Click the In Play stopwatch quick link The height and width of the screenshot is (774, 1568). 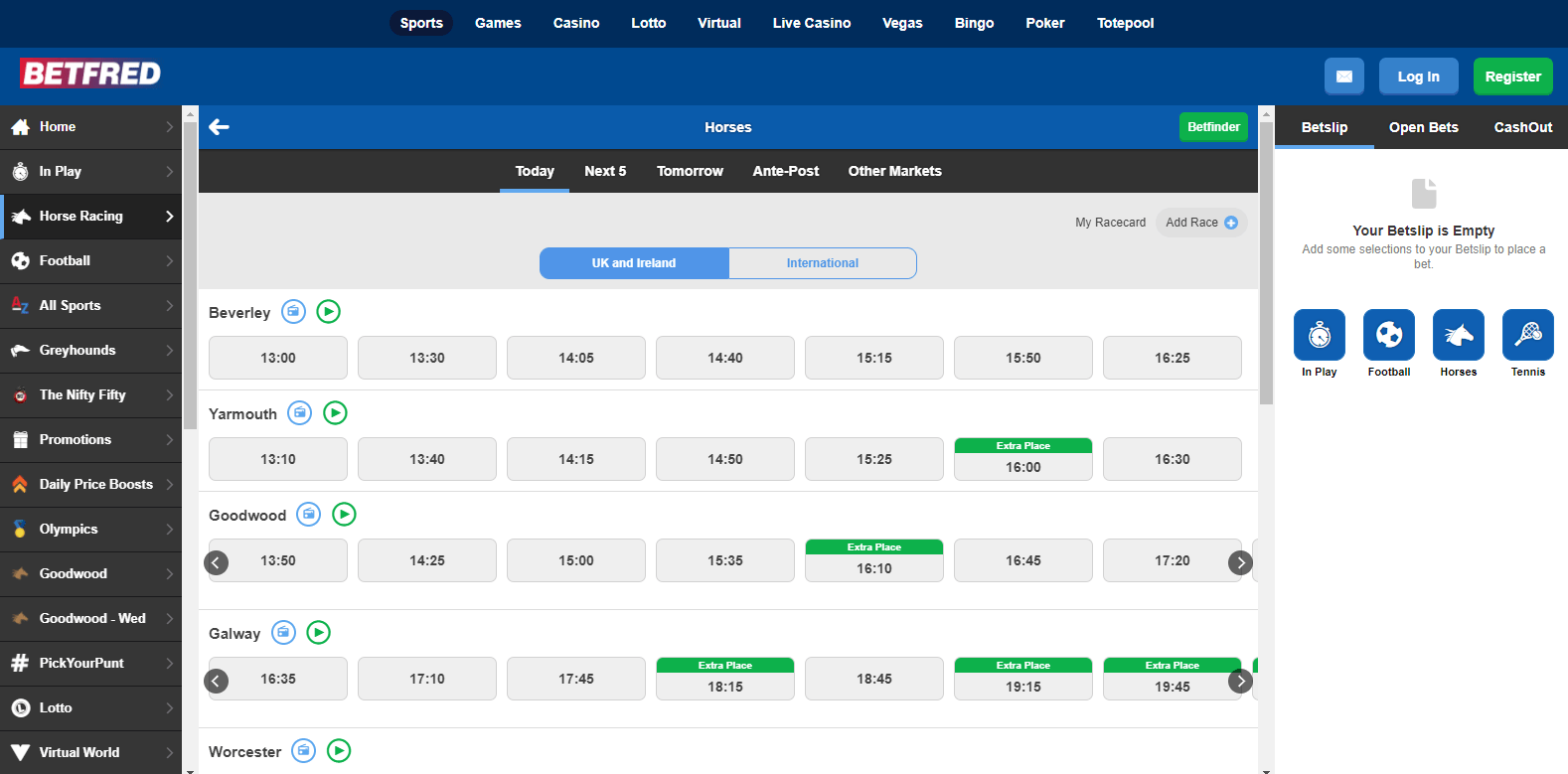1319,335
